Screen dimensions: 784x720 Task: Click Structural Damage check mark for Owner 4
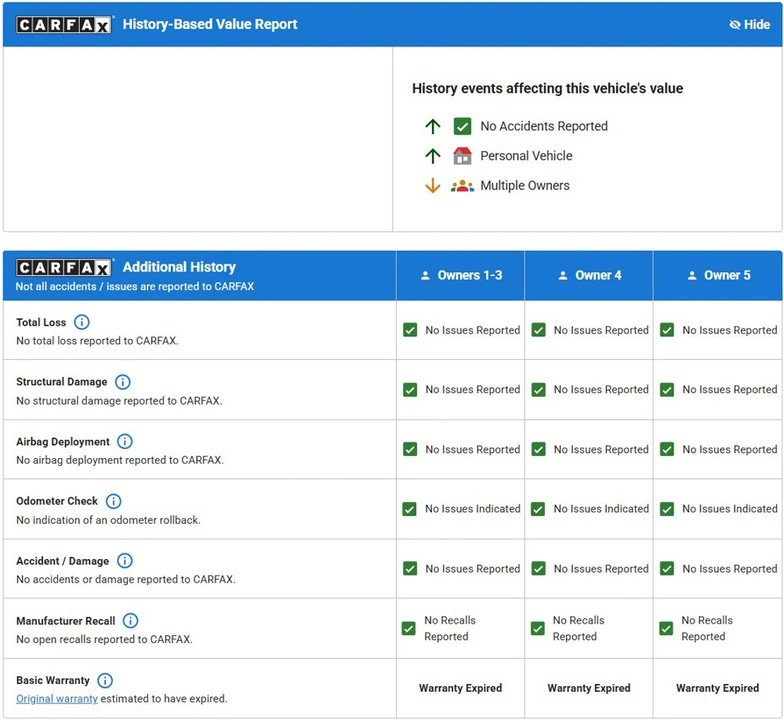coord(538,390)
